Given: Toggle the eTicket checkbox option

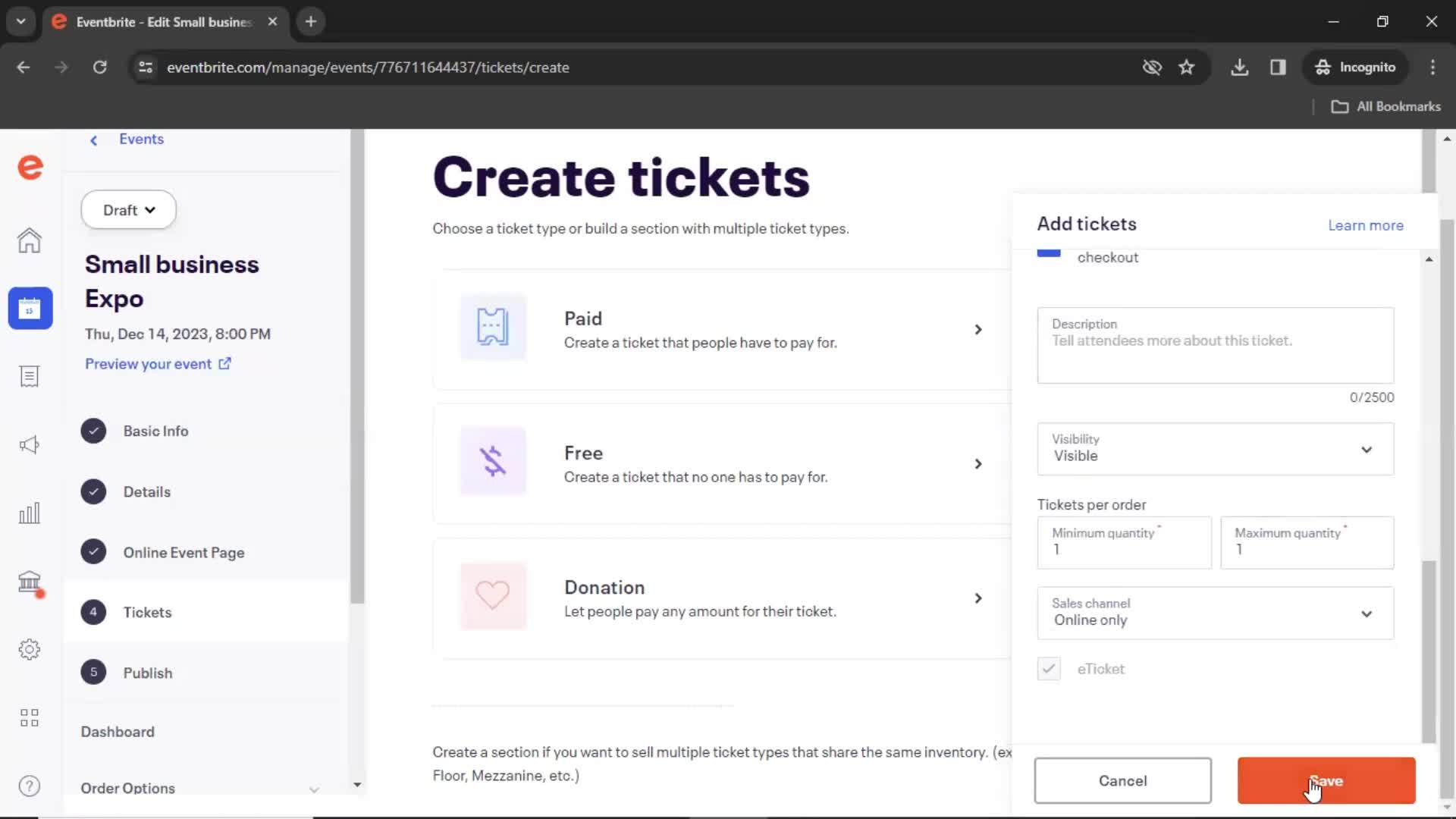Looking at the screenshot, I should click(x=1048, y=668).
